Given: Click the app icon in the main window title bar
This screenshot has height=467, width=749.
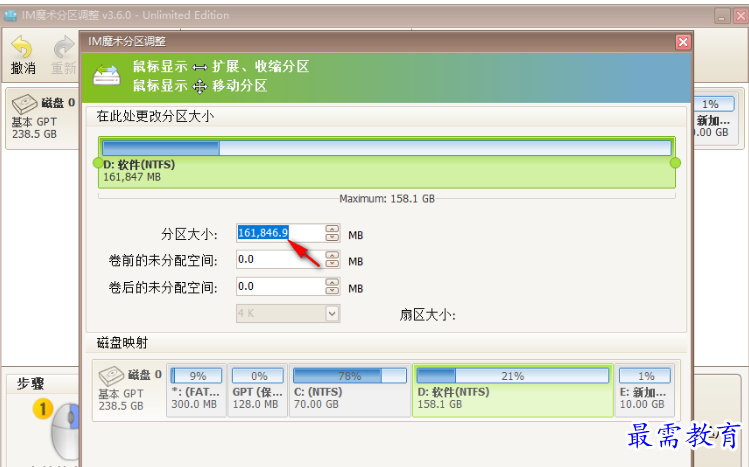Looking at the screenshot, I should click(11, 15).
